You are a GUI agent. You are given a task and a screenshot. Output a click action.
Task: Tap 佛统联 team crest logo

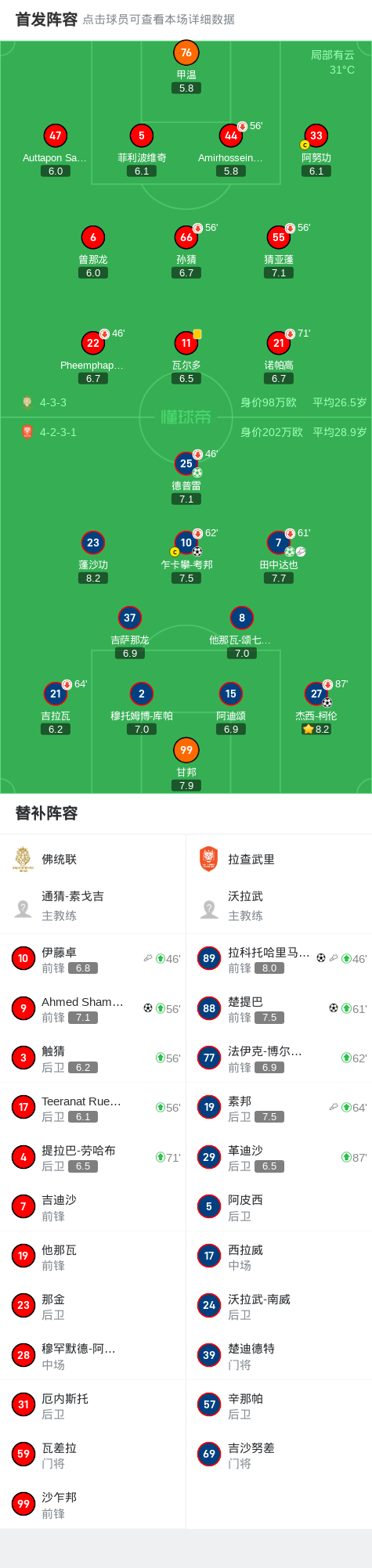coord(23,859)
